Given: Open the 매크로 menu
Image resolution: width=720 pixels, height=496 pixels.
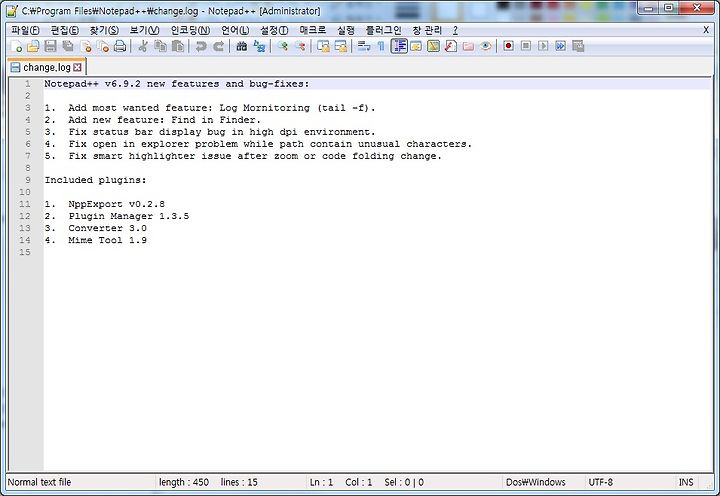Looking at the screenshot, I should [x=313, y=30].
